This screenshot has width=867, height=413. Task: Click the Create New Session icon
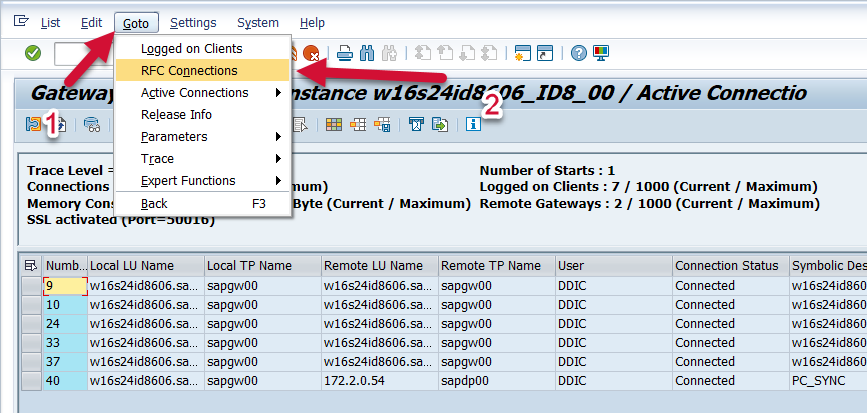[x=522, y=53]
